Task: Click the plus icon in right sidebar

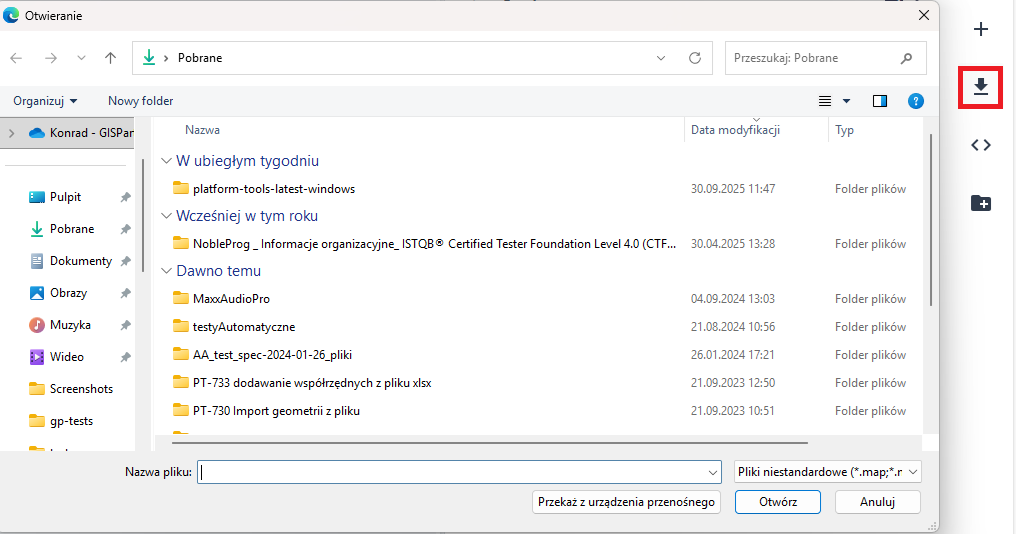Action: point(981,29)
